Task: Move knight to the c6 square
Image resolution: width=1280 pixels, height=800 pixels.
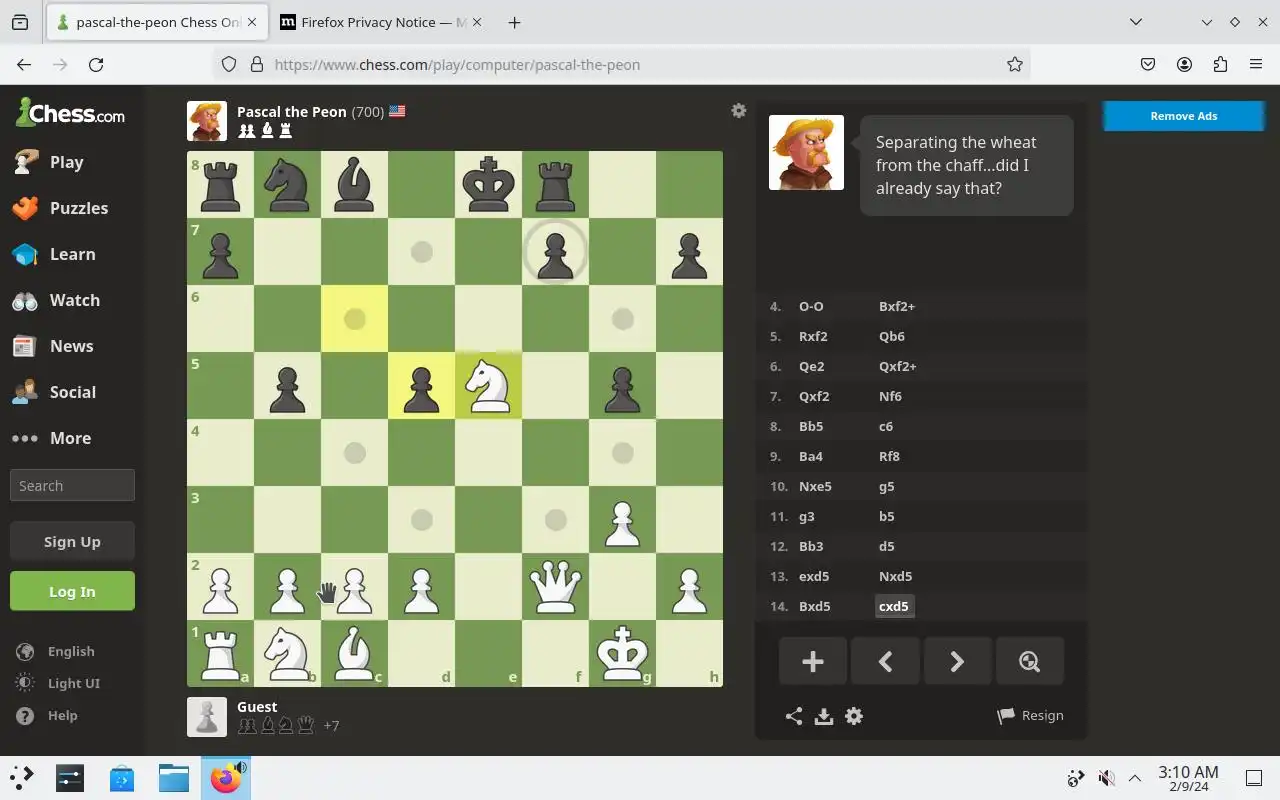Action: pyautogui.click(x=354, y=318)
